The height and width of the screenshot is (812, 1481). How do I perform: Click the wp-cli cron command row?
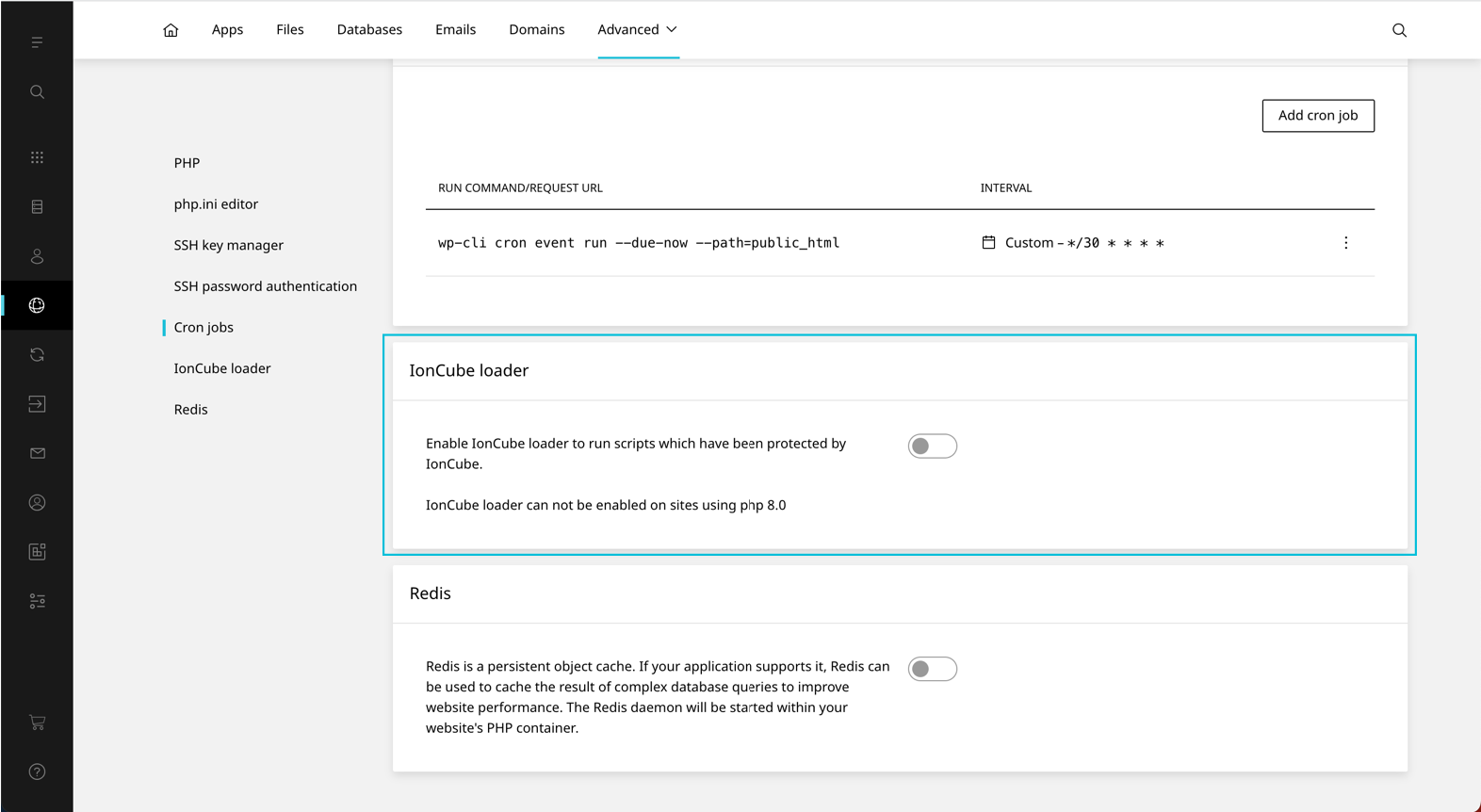(638, 243)
